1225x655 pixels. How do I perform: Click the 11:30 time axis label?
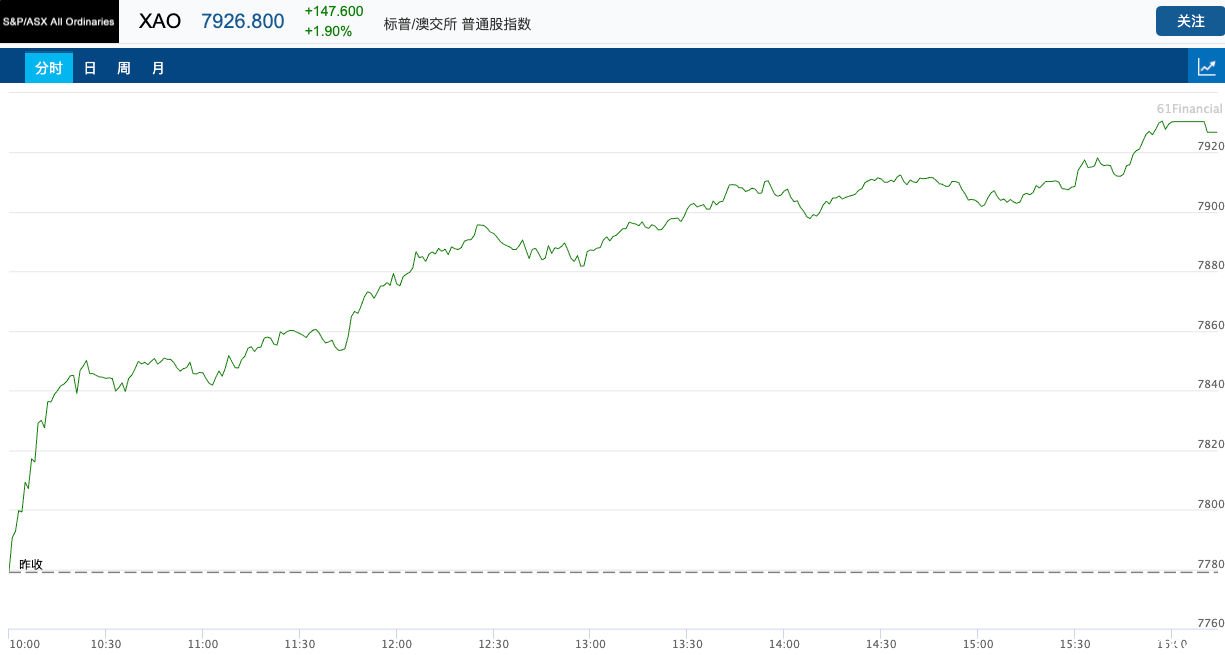point(299,644)
